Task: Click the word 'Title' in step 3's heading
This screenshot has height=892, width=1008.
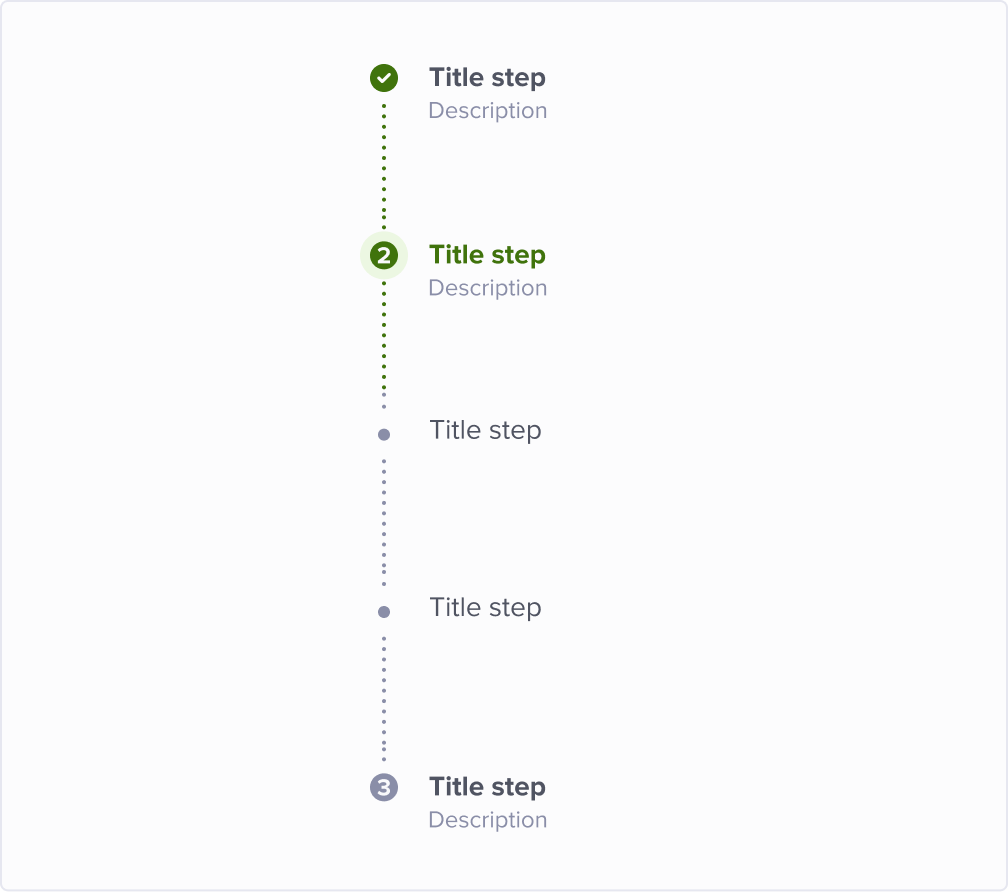Action: pyautogui.click(x=456, y=787)
